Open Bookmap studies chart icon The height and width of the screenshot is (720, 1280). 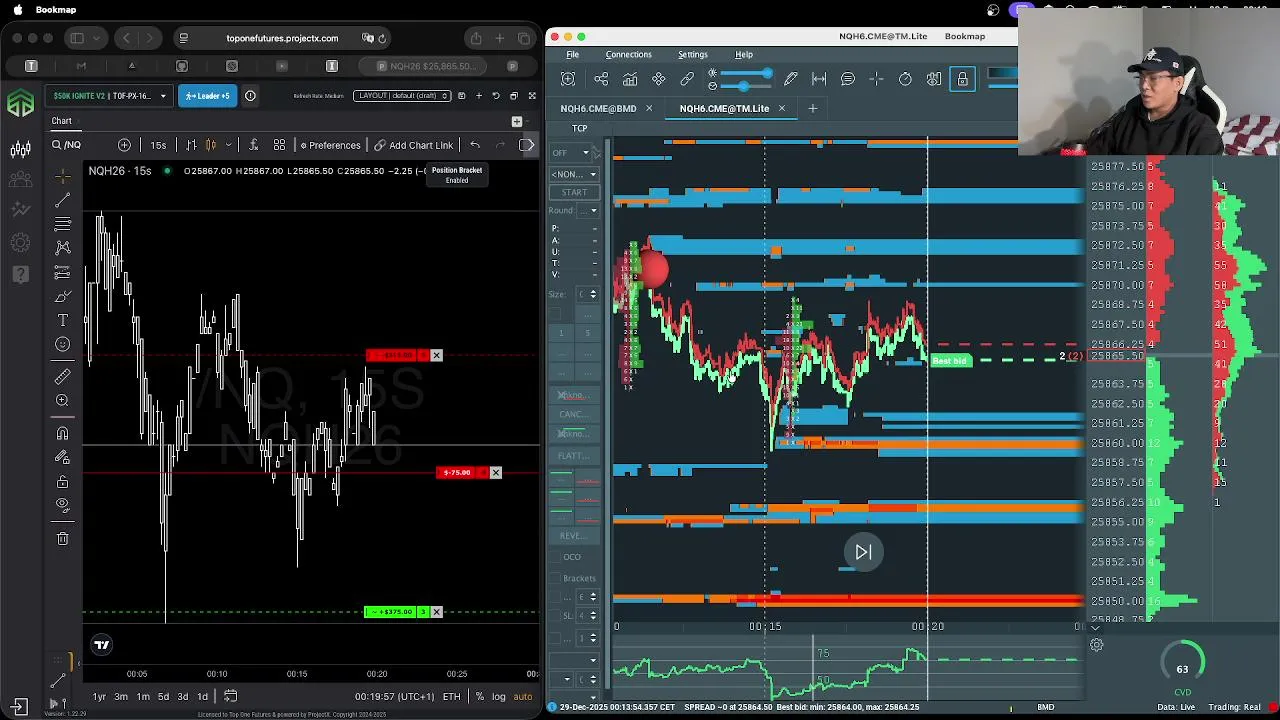point(630,79)
